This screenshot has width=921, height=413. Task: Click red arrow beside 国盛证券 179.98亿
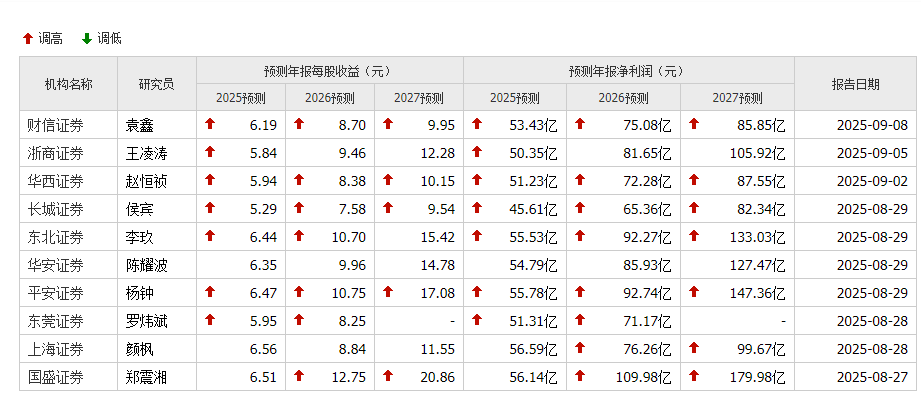[x=694, y=377]
